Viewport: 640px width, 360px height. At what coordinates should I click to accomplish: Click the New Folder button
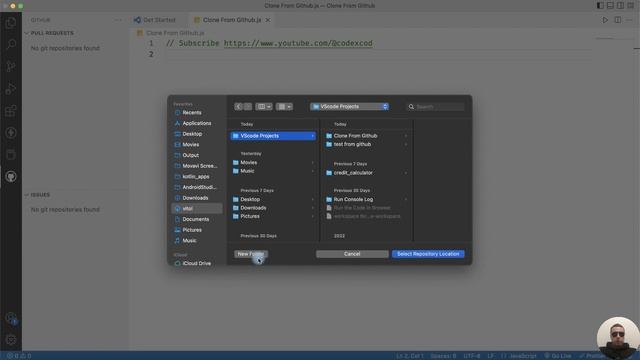[251, 254]
